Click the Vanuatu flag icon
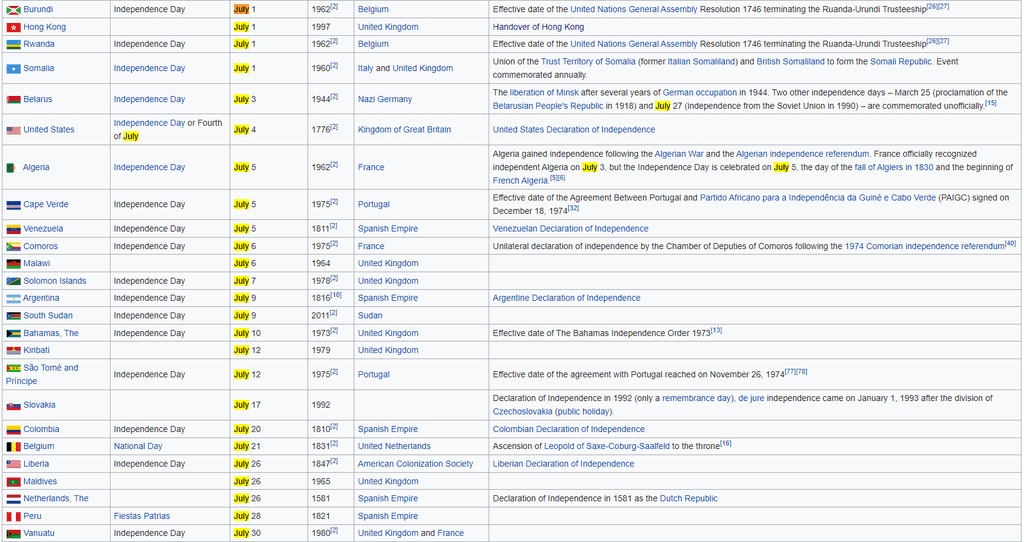 point(13,534)
